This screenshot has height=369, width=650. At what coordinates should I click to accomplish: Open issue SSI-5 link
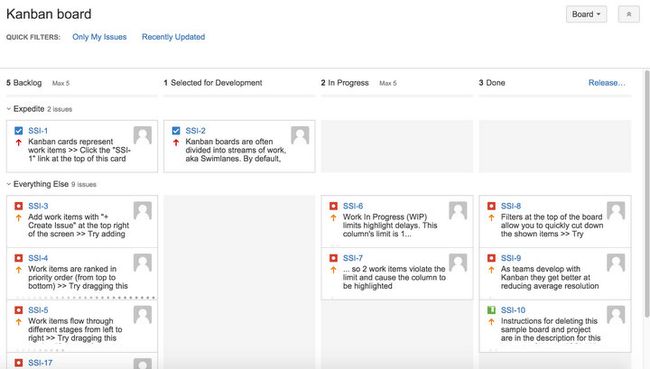38,310
